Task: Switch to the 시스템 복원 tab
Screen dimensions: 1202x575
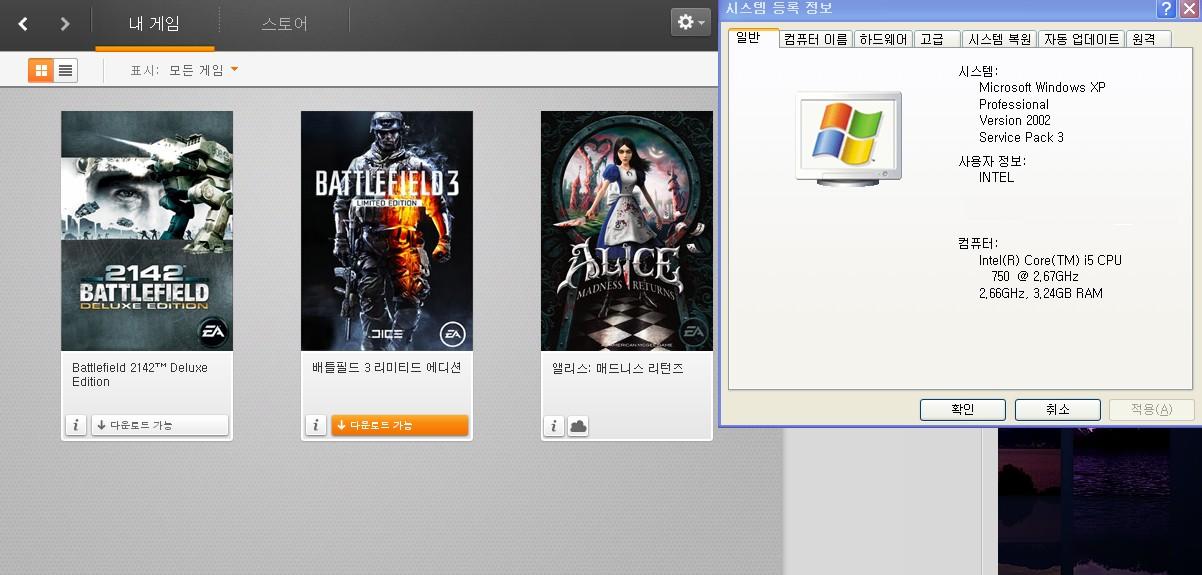Action: pos(1000,39)
